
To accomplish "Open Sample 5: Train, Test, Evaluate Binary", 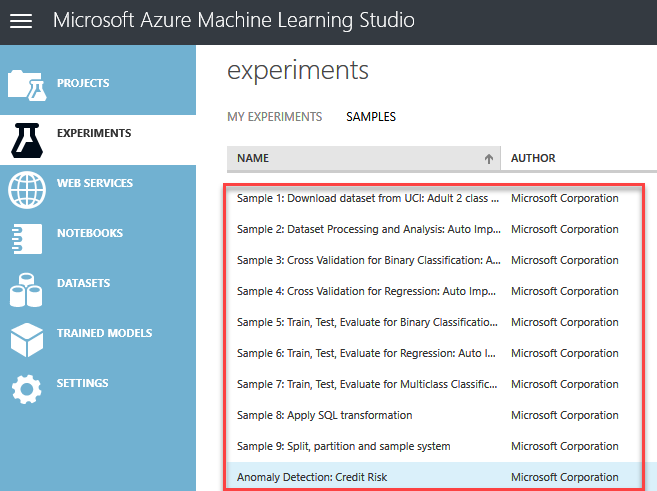I will point(367,322).
